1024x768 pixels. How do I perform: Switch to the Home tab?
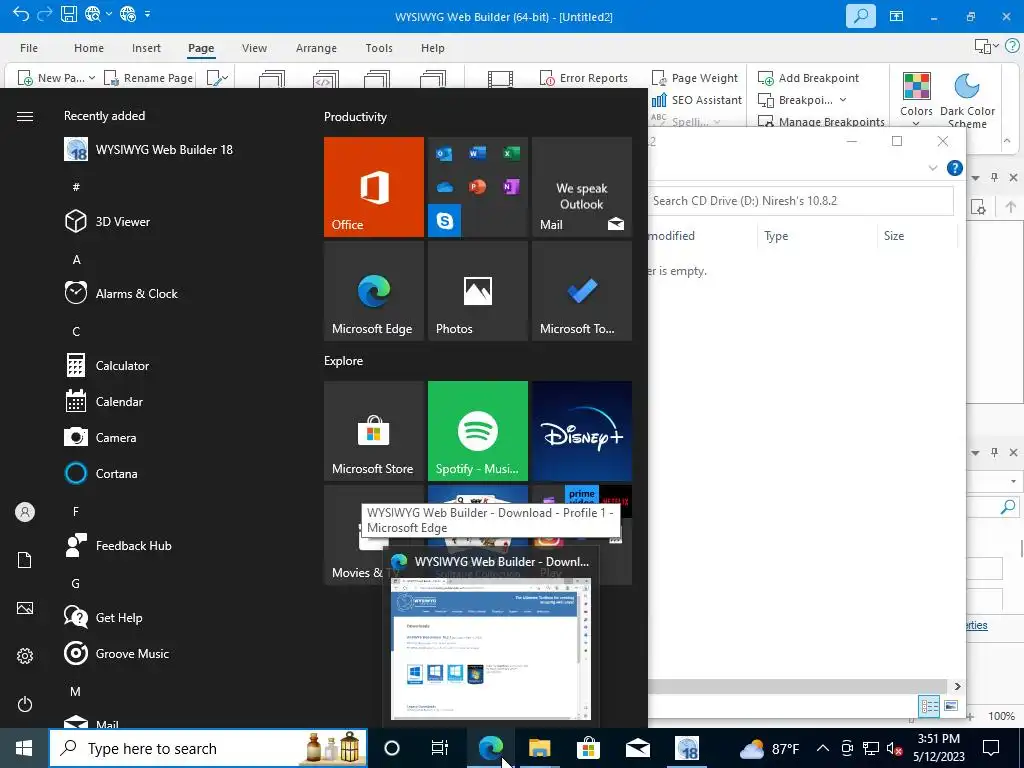point(89,48)
